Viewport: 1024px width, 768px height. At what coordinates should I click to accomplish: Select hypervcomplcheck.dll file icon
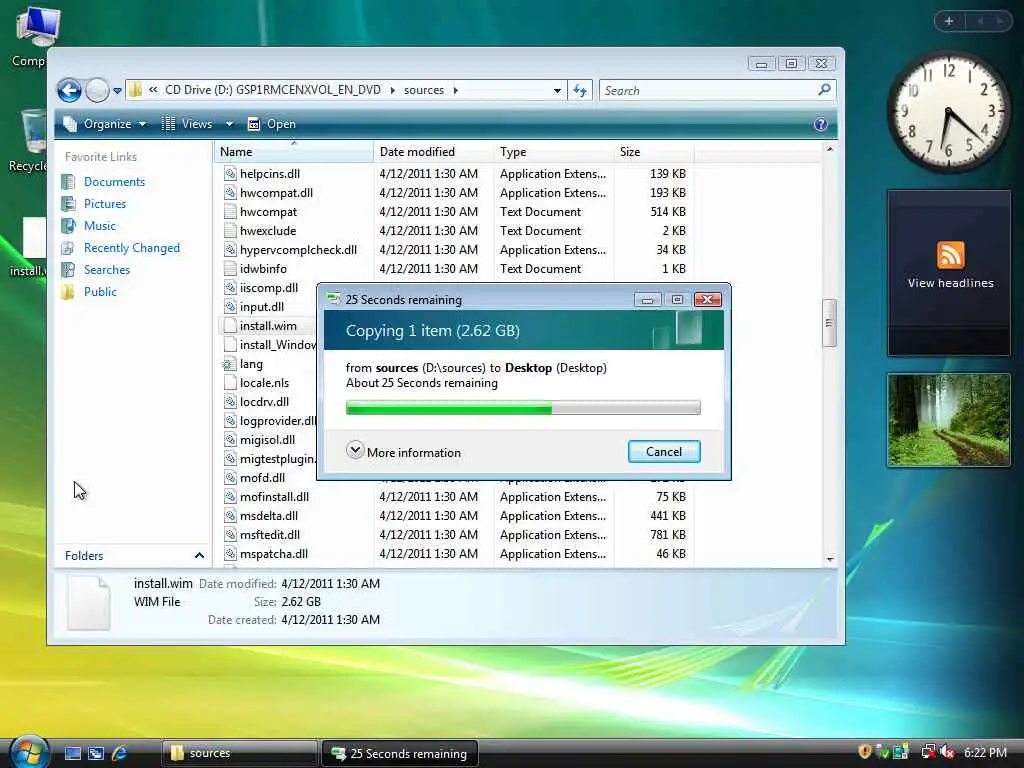[x=230, y=249]
